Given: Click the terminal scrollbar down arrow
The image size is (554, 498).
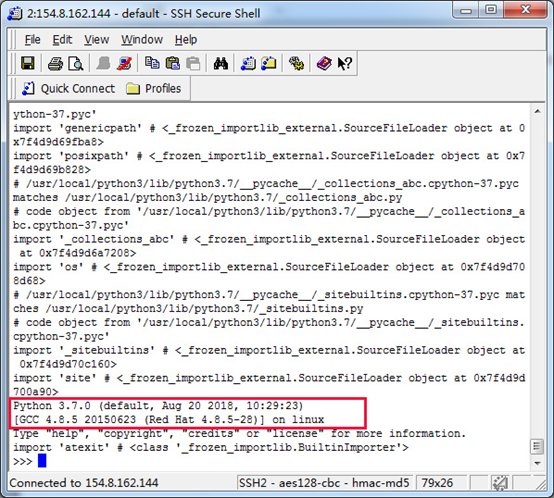Looking at the screenshot, I should 537,463.
